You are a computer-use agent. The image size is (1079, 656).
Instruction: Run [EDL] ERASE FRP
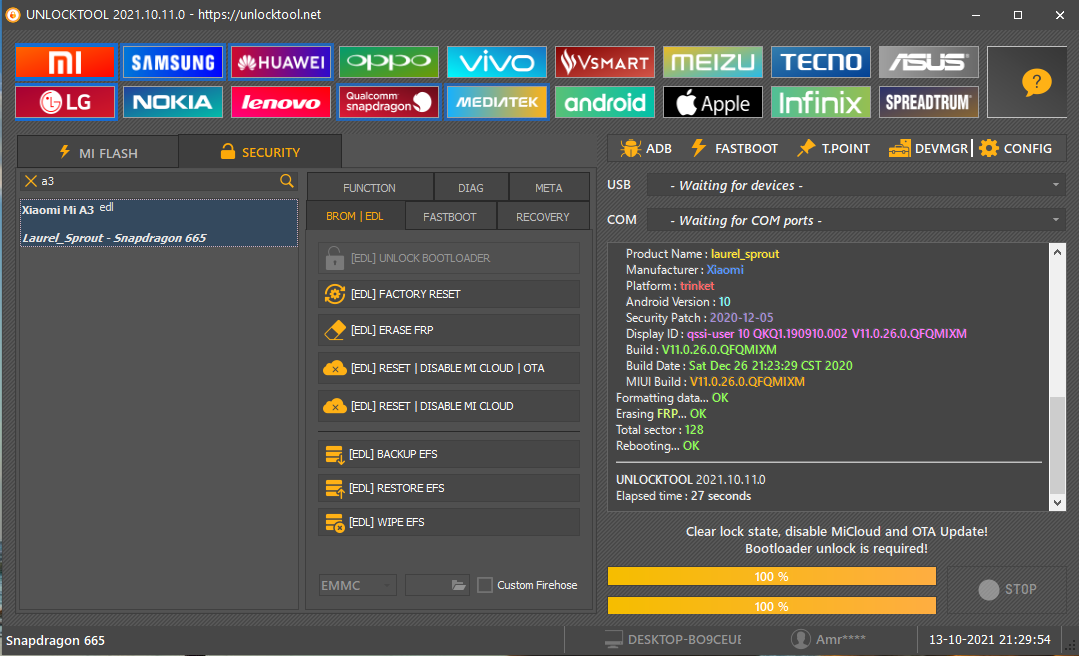(449, 330)
